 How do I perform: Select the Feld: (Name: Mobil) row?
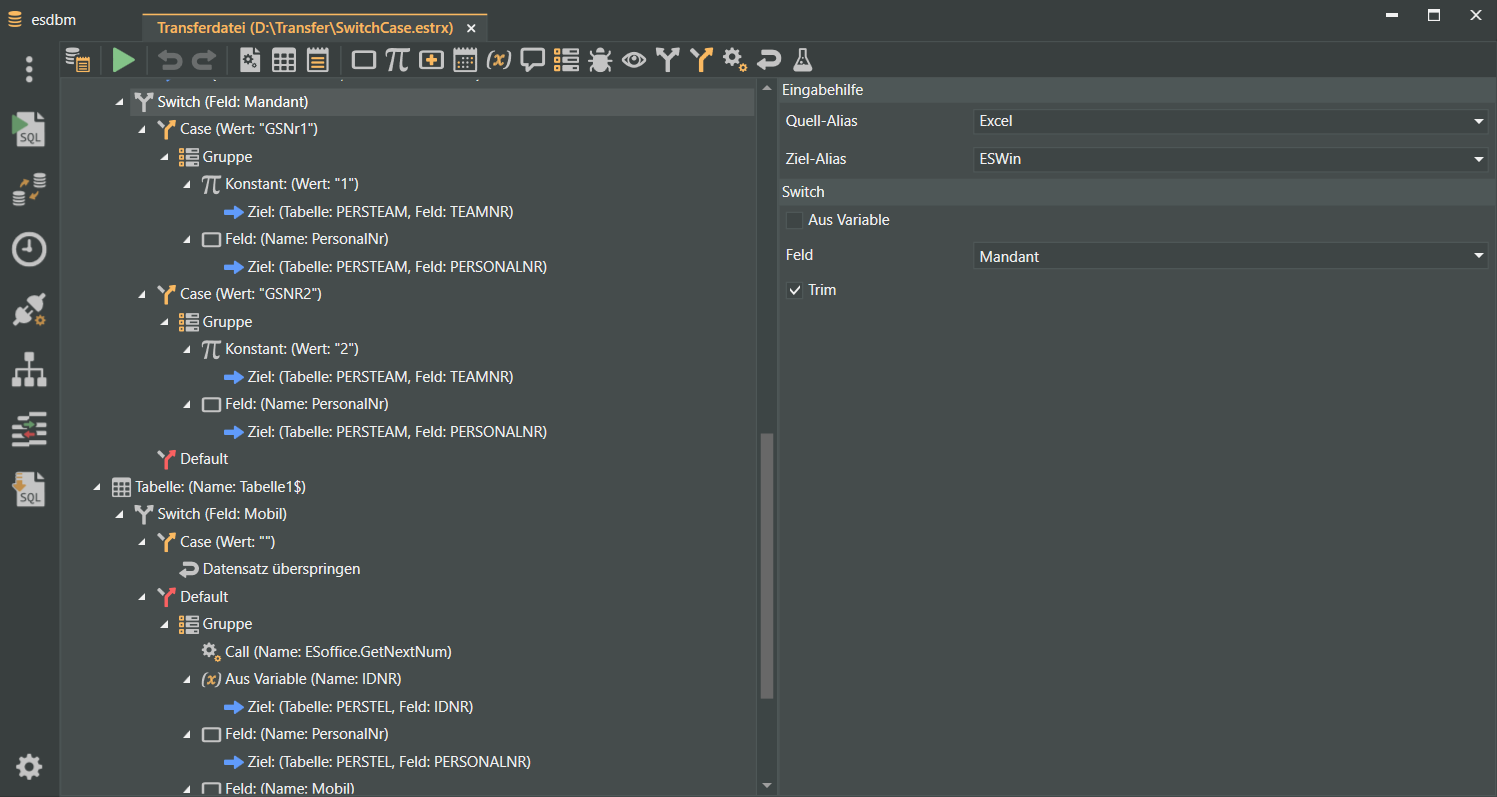(289, 788)
